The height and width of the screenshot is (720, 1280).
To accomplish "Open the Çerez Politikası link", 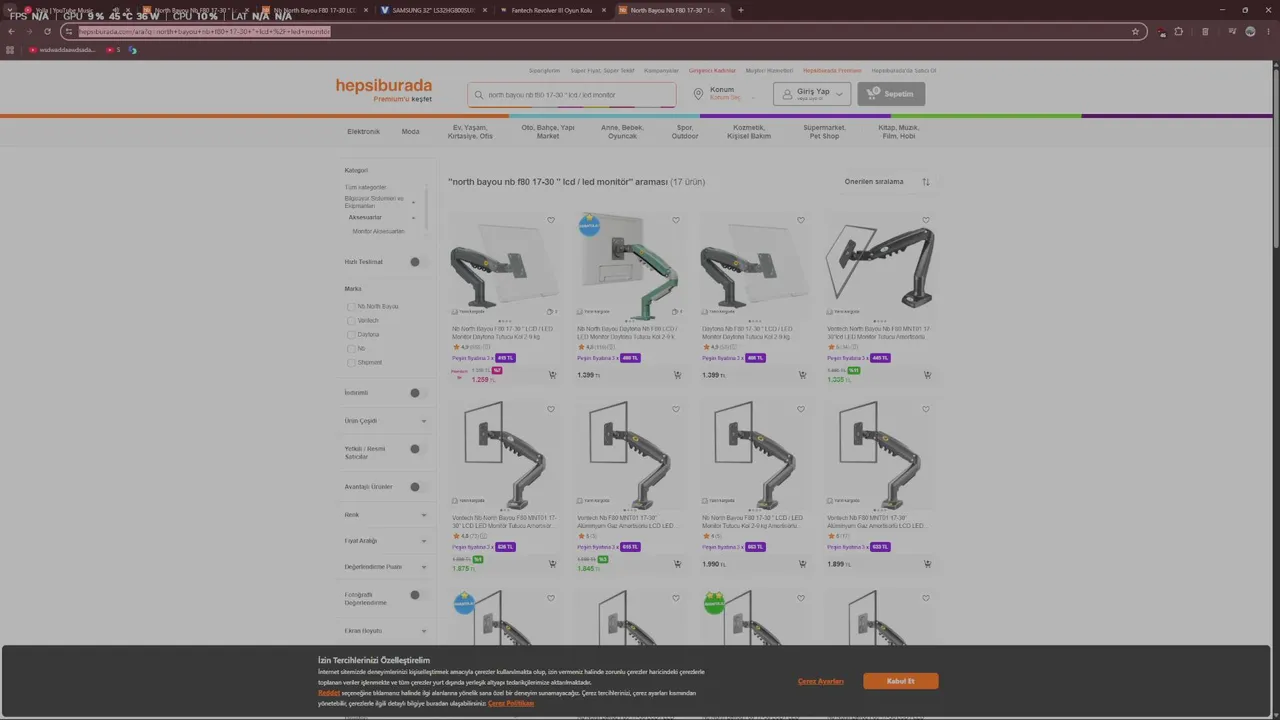I will 511,703.
